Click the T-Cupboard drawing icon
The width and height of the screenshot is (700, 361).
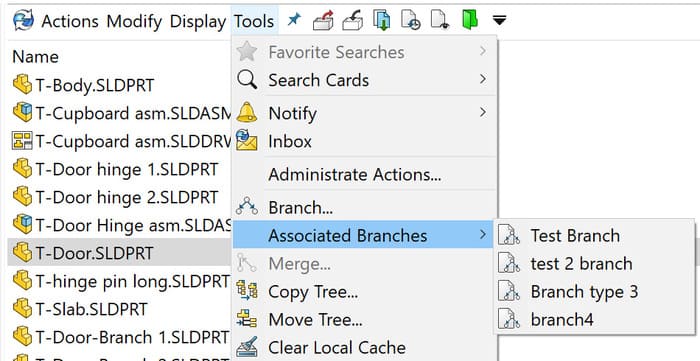coord(22,141)
